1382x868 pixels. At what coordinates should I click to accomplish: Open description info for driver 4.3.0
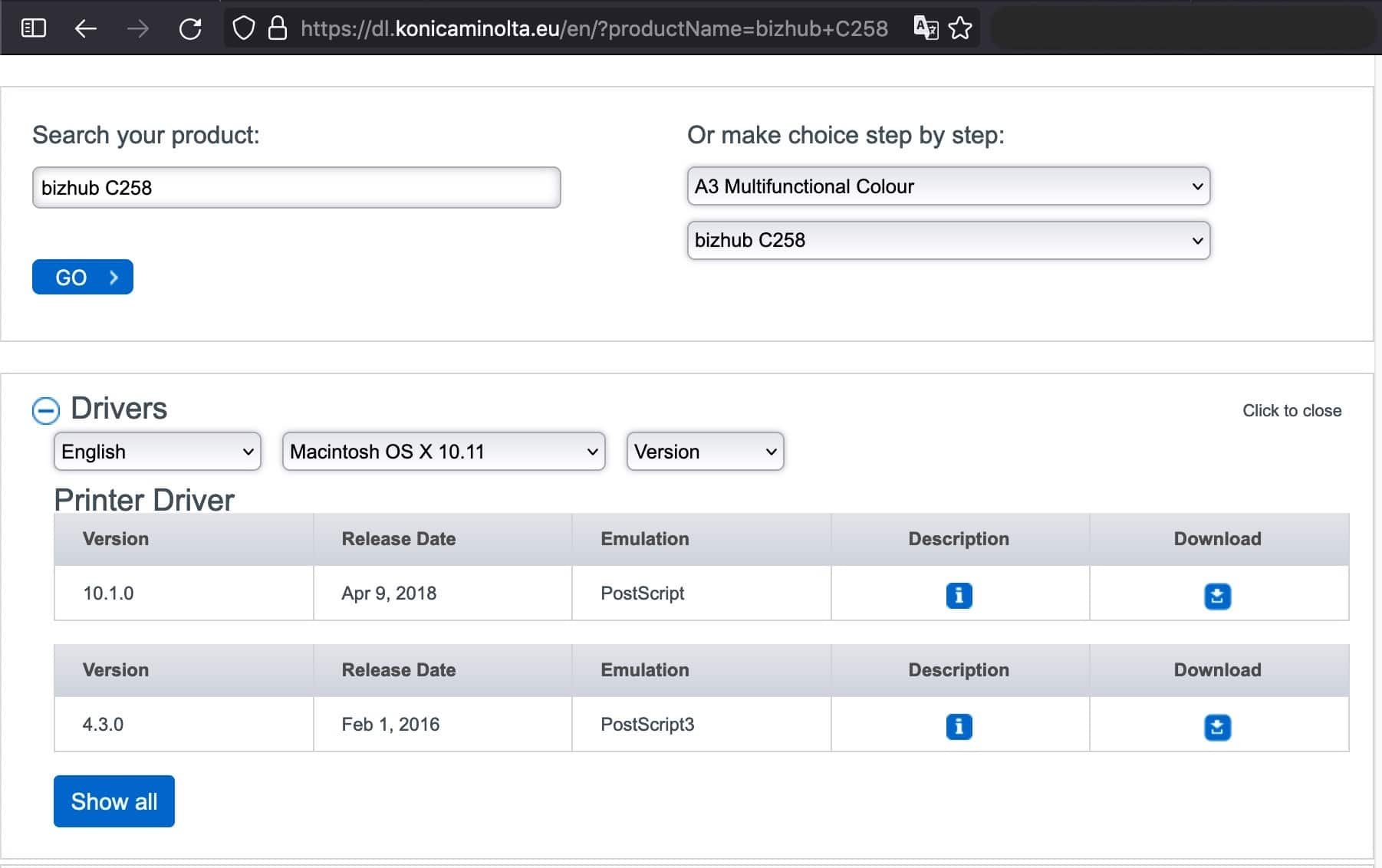[959, 726]
